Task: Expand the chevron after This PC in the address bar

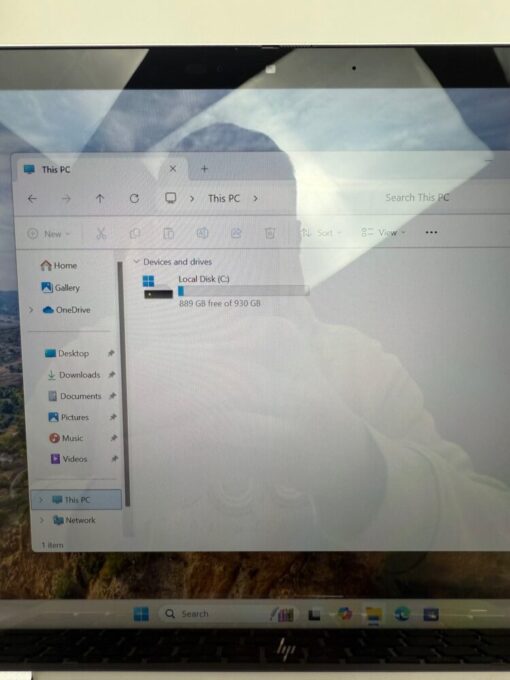Action: (255, 198)
